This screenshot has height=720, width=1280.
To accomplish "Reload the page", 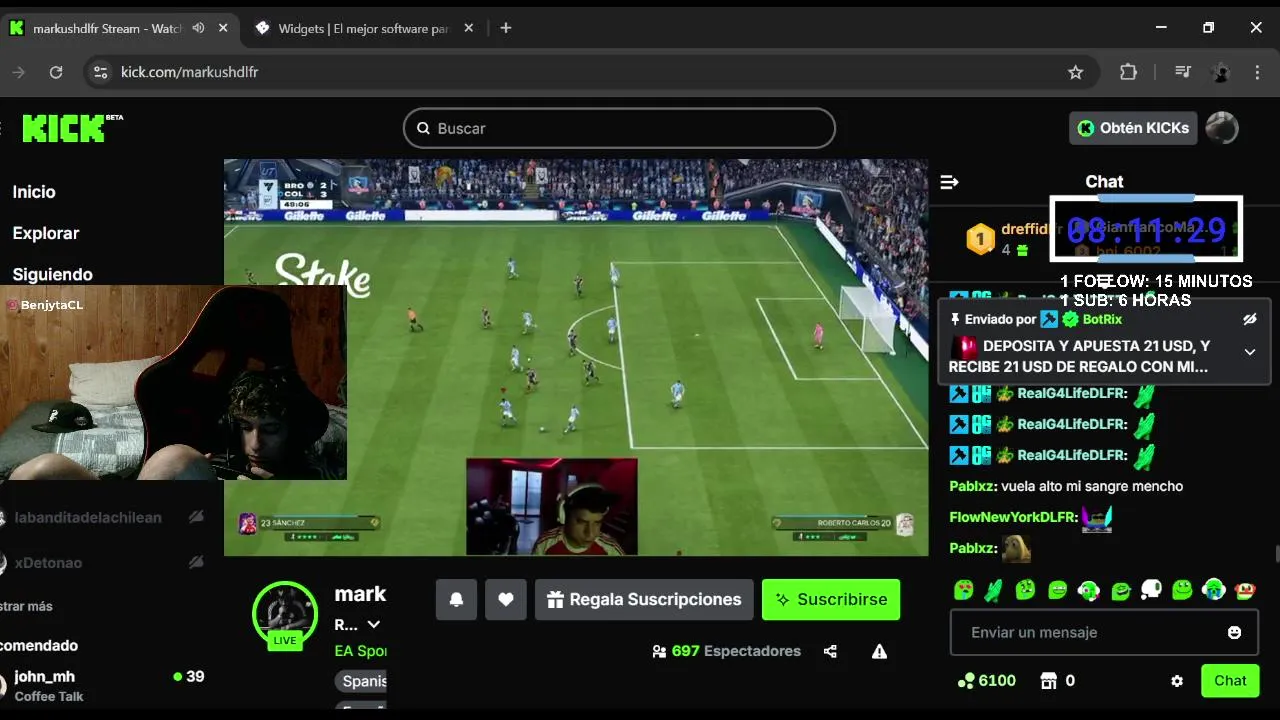I will (x=56, y=72).
